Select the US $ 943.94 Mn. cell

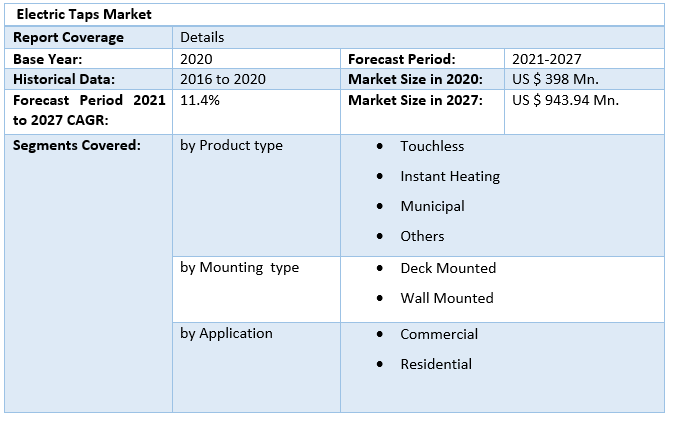[565, 100]
